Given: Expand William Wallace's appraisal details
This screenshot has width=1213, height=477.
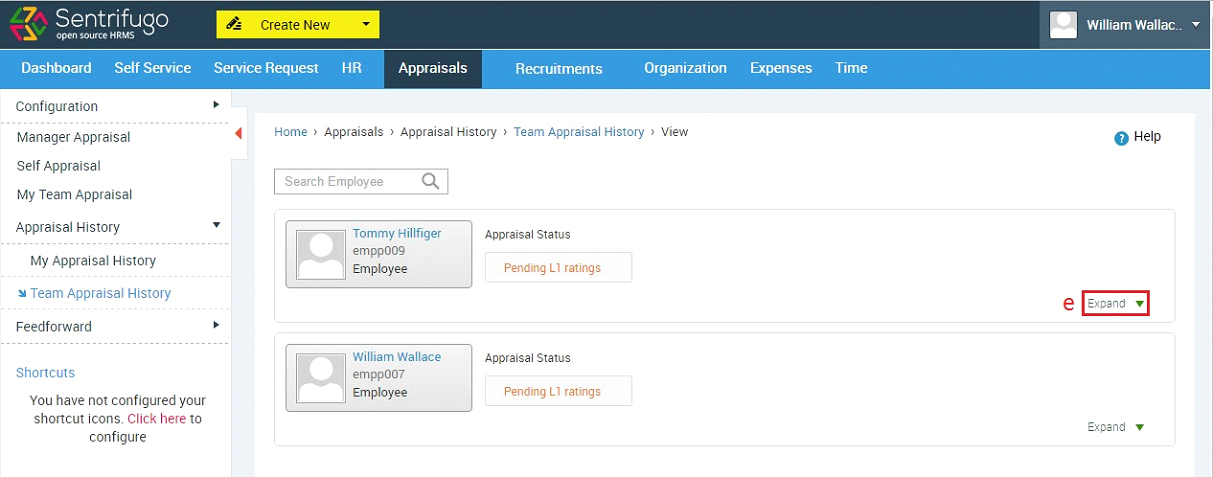Looking at the screenshot, I should (x=1115, y=427).
